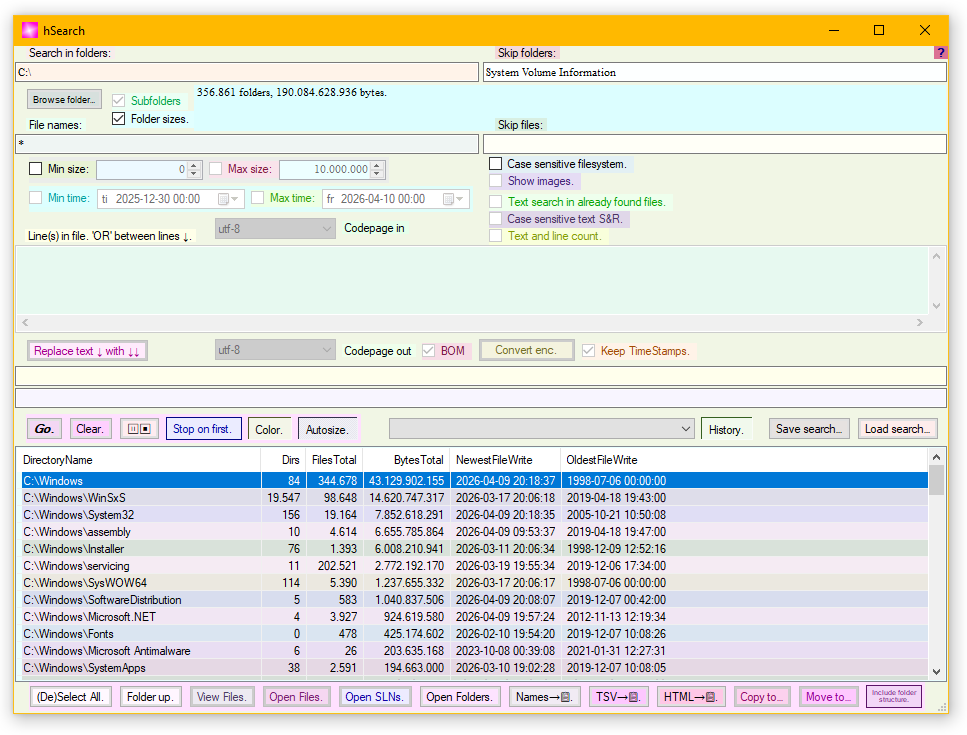The width and height of the screenshot is (967, 735).
Task: Click the Save search button
Action: (x=809, y=429)
